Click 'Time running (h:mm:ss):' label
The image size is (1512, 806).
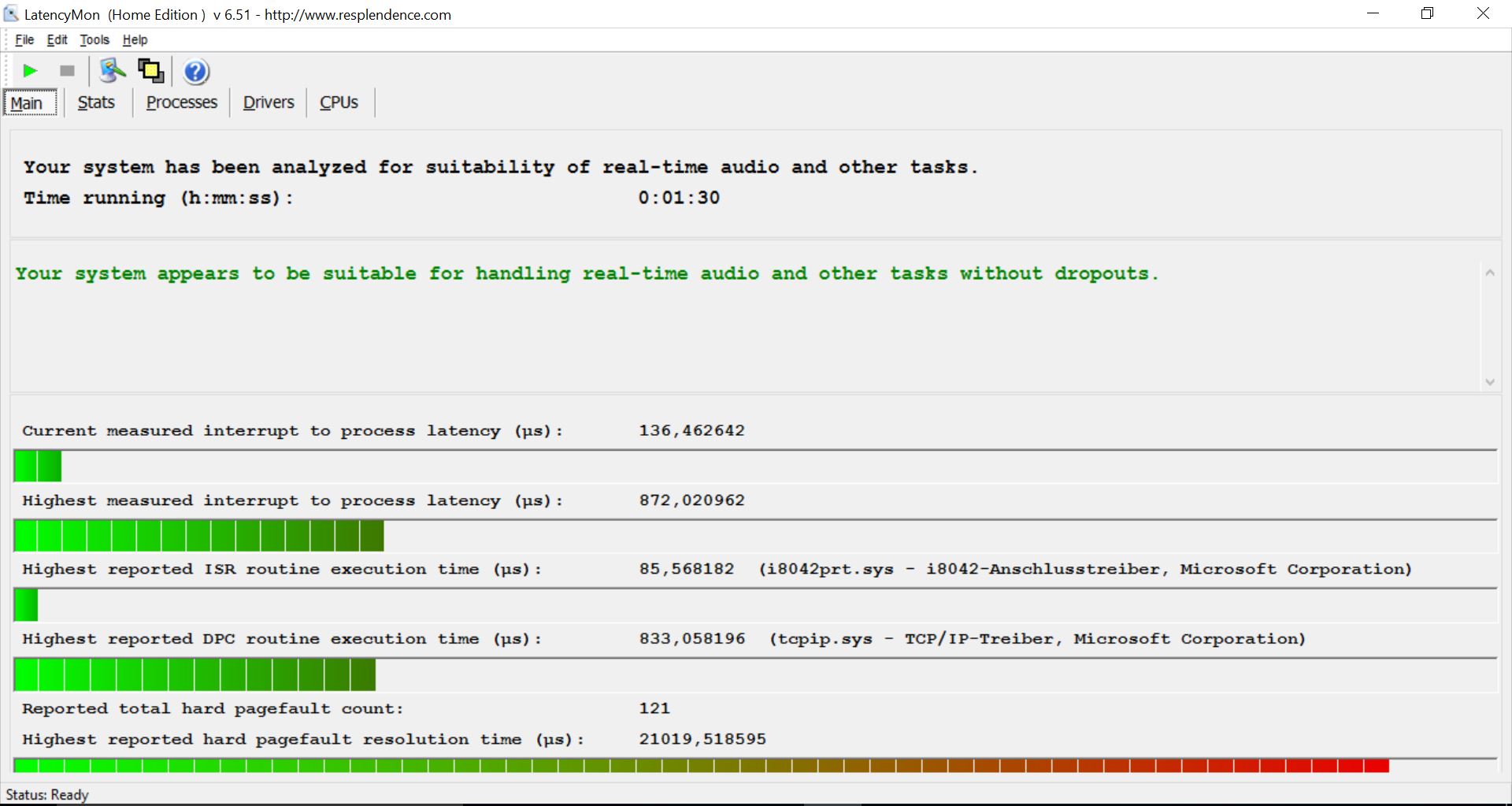(158, 198)
